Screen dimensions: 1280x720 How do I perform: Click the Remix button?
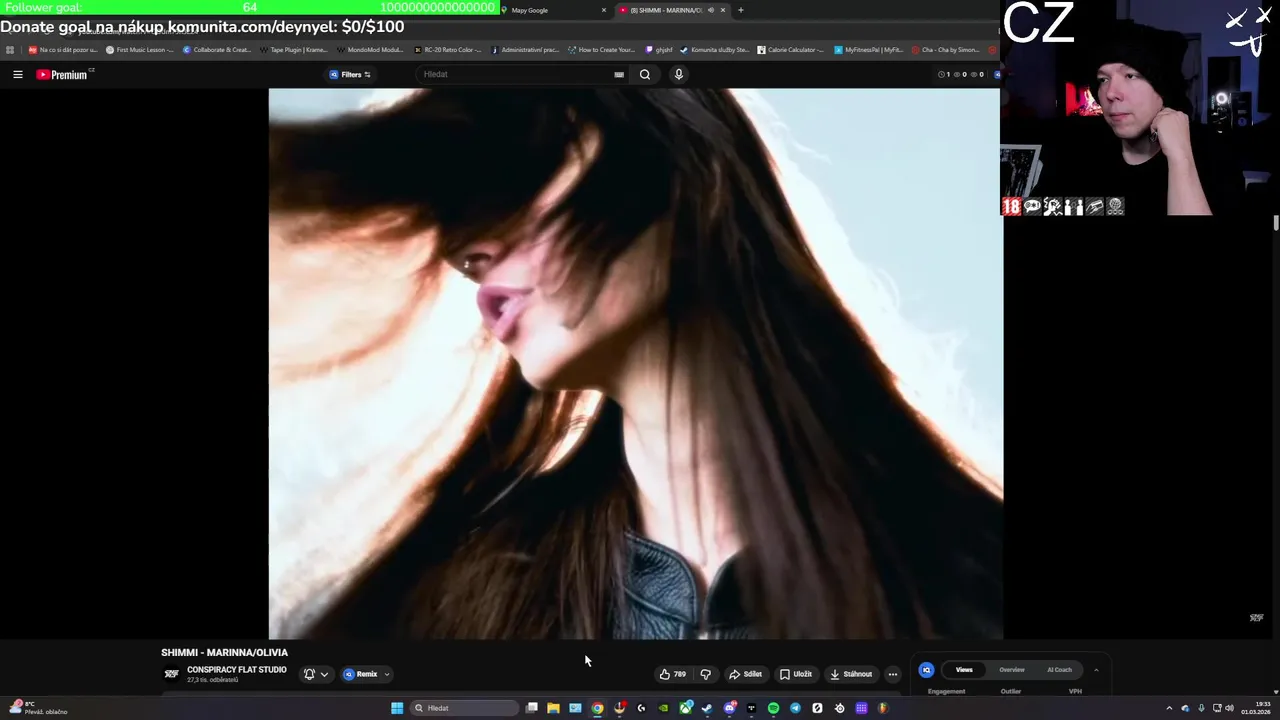[361, 674]
